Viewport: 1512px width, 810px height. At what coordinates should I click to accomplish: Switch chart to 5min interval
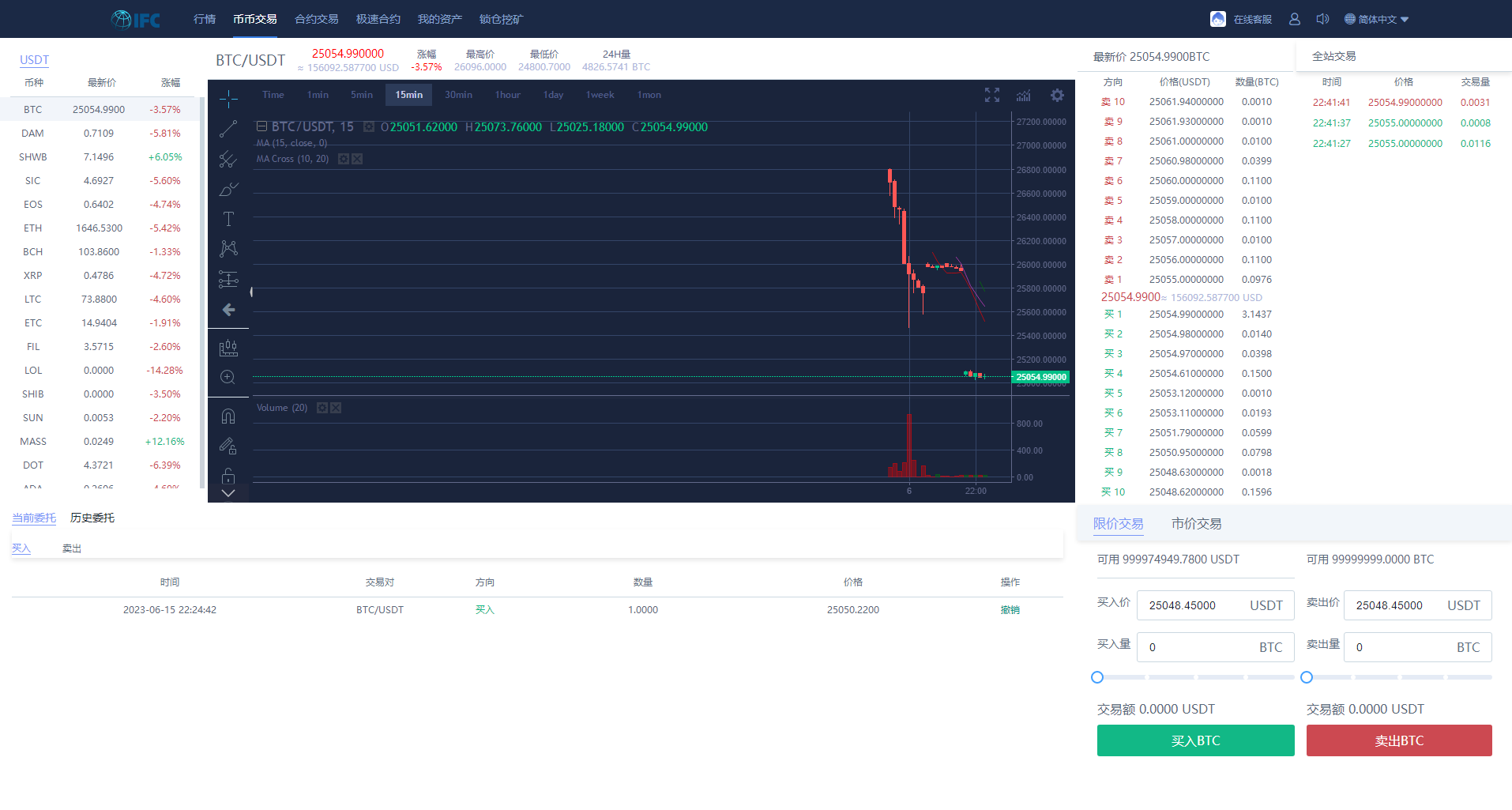coord(362,95)
